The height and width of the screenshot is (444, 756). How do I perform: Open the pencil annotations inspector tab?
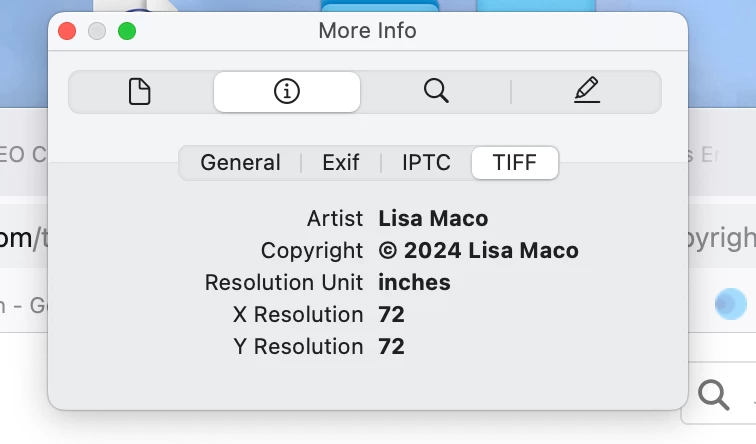(587, 92)
